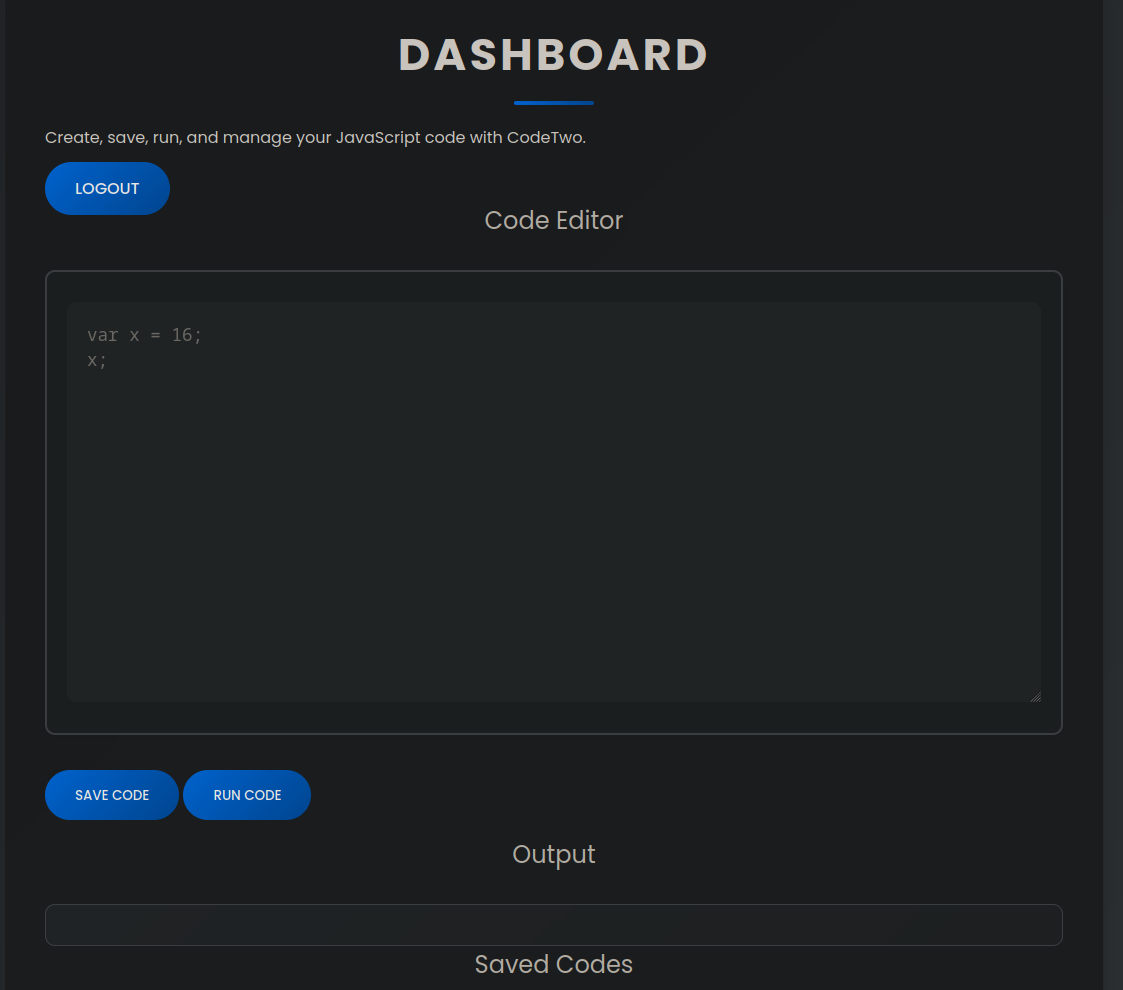Click the Saved Codes section heading
This screenshot has width=1123, height=990.
coord(553,964)
